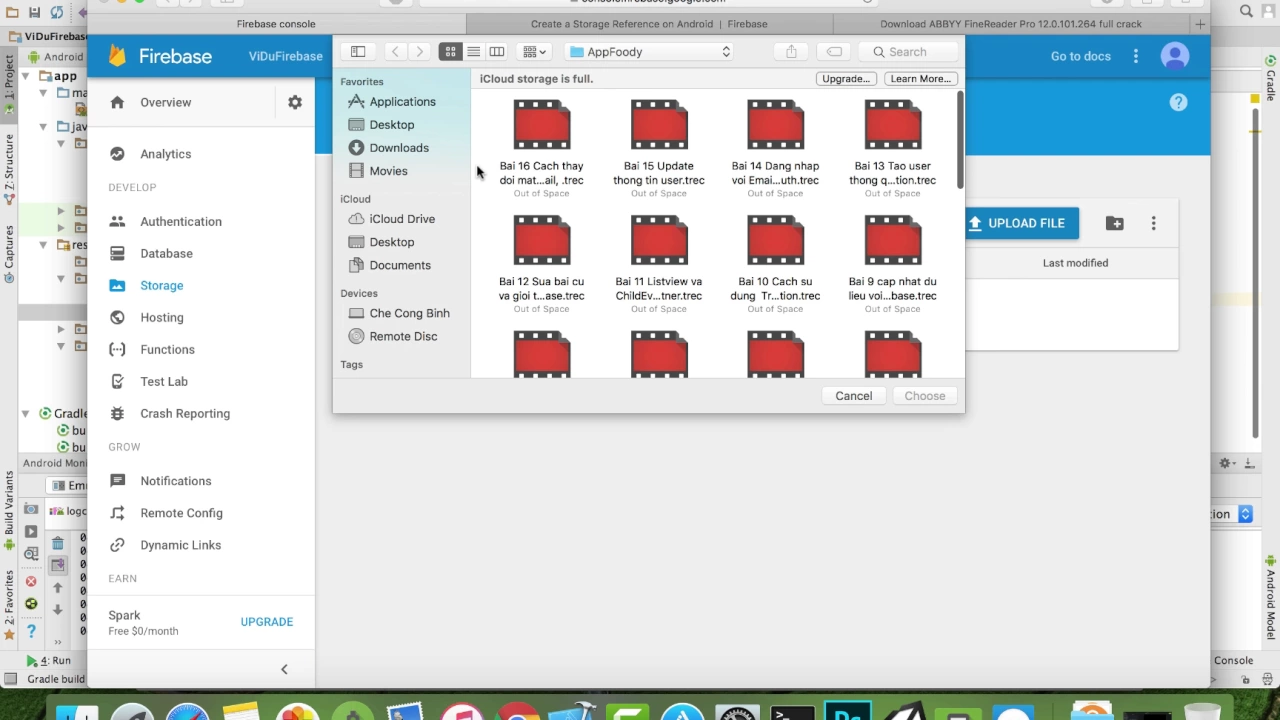Switch to Firebase console tab
1280x720 pixels.
pyautogui.click(x=276, y=24)
